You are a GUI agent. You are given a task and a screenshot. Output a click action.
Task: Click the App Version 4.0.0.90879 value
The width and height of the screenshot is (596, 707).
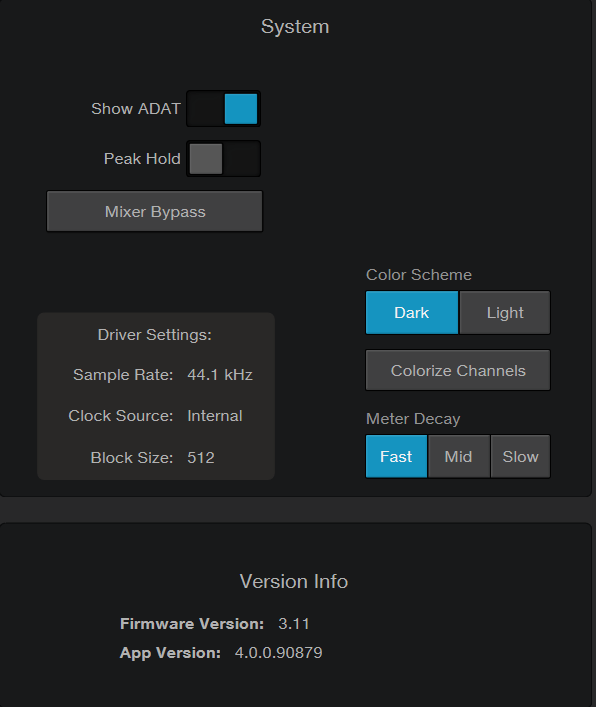[x=279, y=652]
